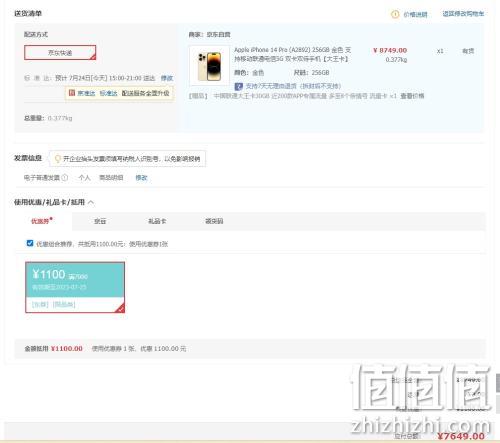
Task: Click the page vertical scrollbar handle
Action: pyautogui.click(x=498, y=383)
